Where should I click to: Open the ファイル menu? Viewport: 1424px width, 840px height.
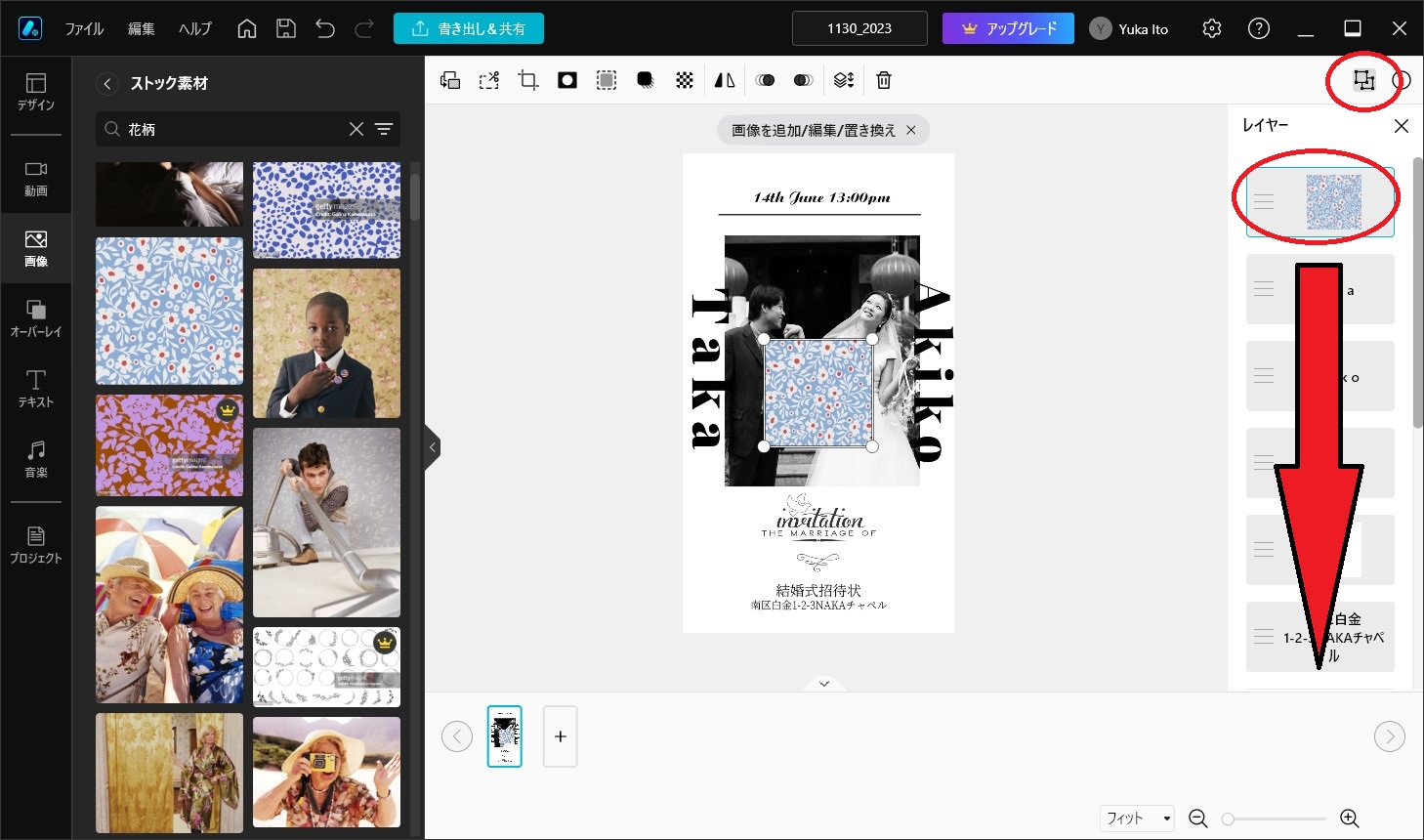tap(84, 29)
